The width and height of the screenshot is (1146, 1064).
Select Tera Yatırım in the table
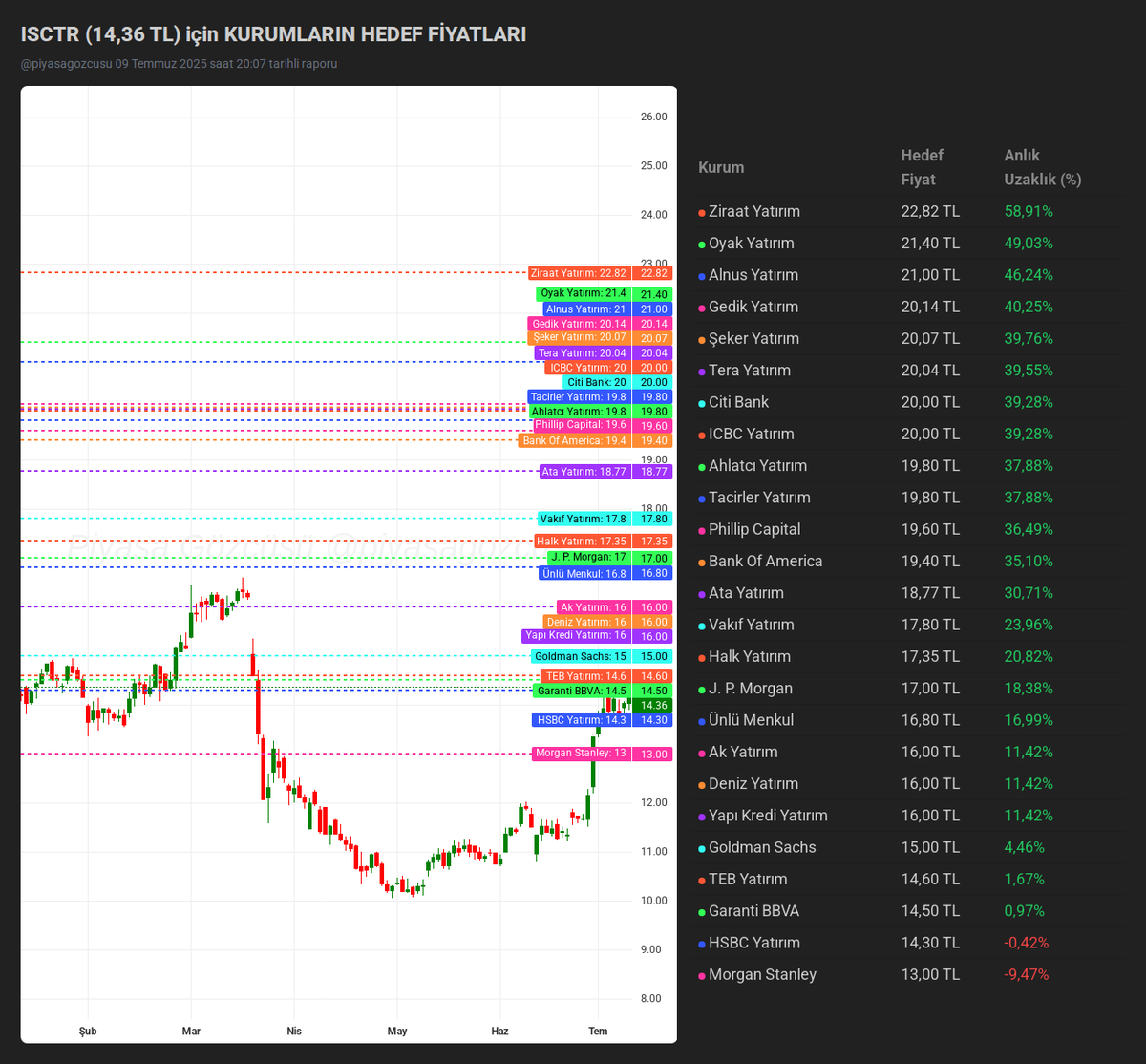click(750, 371)
